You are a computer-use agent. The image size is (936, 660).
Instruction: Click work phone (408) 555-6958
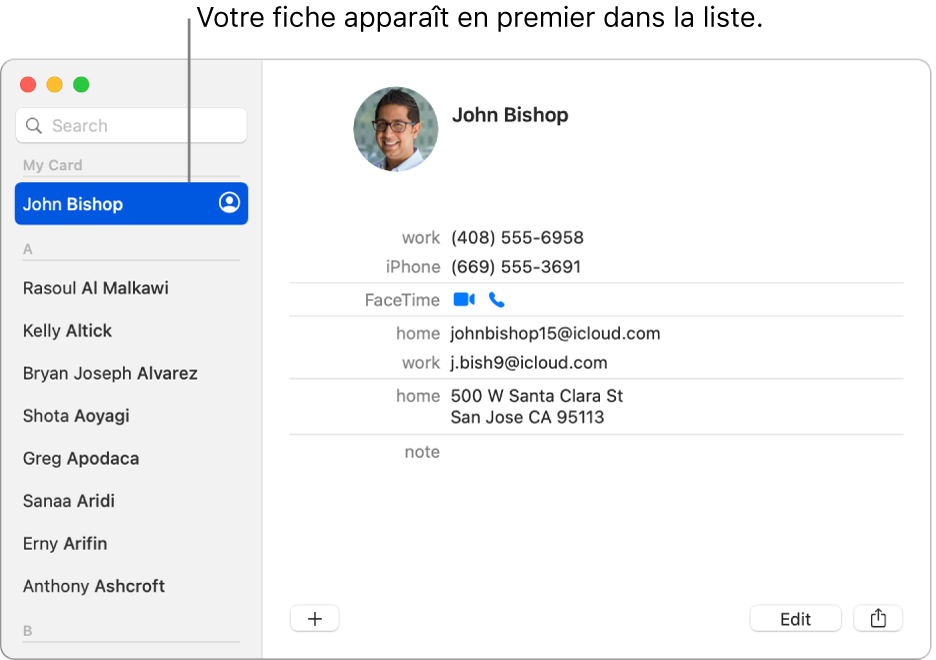pos(517,238)
